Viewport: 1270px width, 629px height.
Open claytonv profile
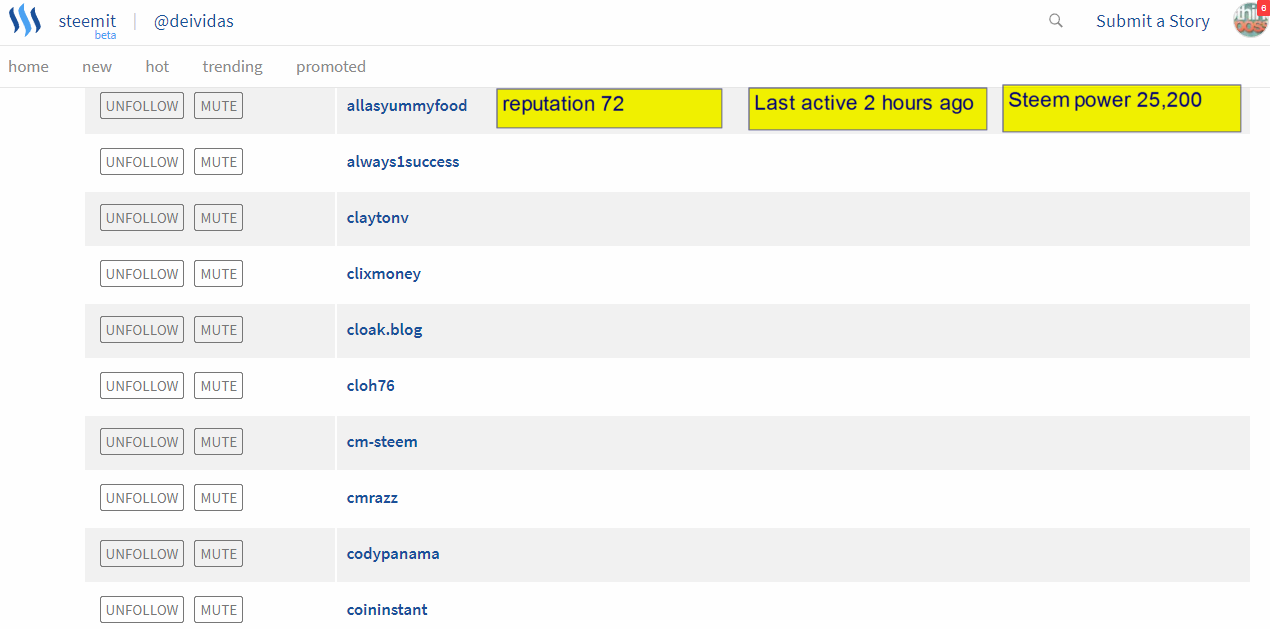(378, 217)
